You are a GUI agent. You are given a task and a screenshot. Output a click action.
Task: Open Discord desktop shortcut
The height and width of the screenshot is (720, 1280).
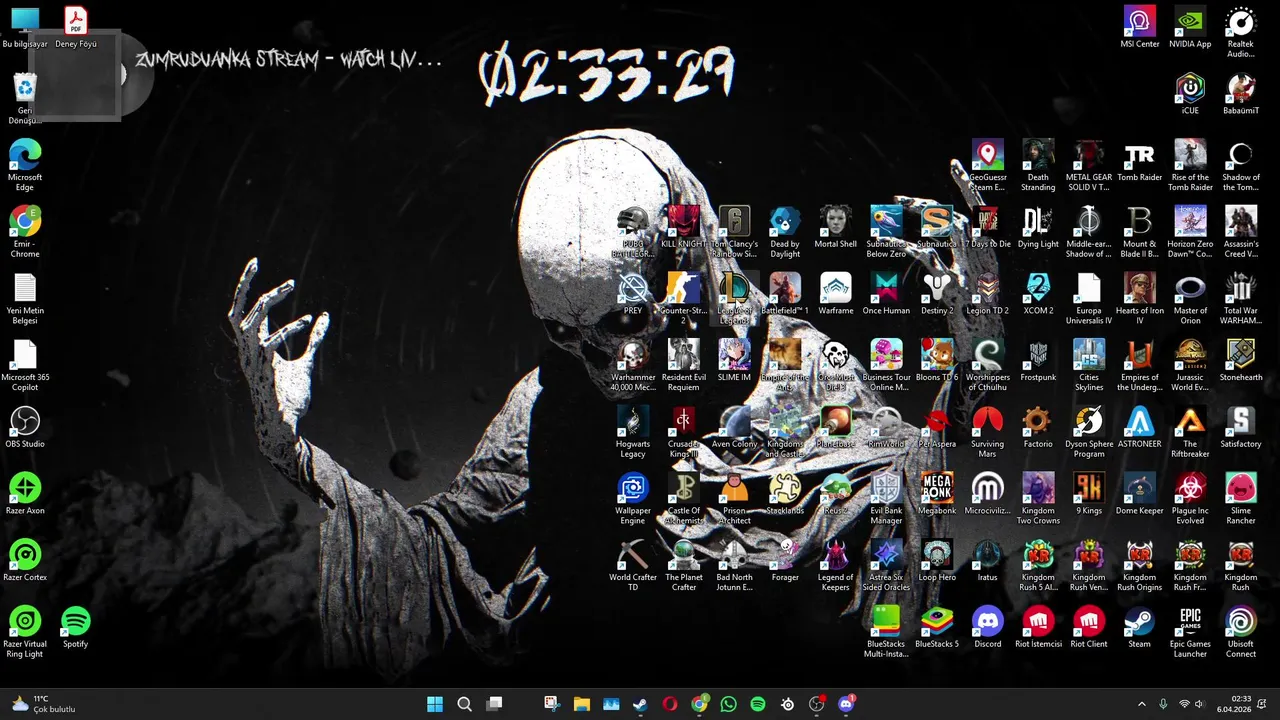point(988,627)
